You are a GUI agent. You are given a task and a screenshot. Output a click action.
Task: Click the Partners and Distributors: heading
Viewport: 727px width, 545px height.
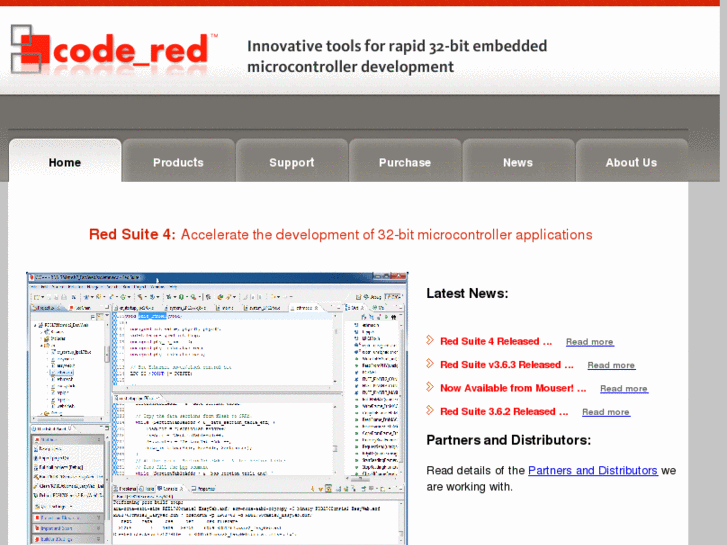509,440
